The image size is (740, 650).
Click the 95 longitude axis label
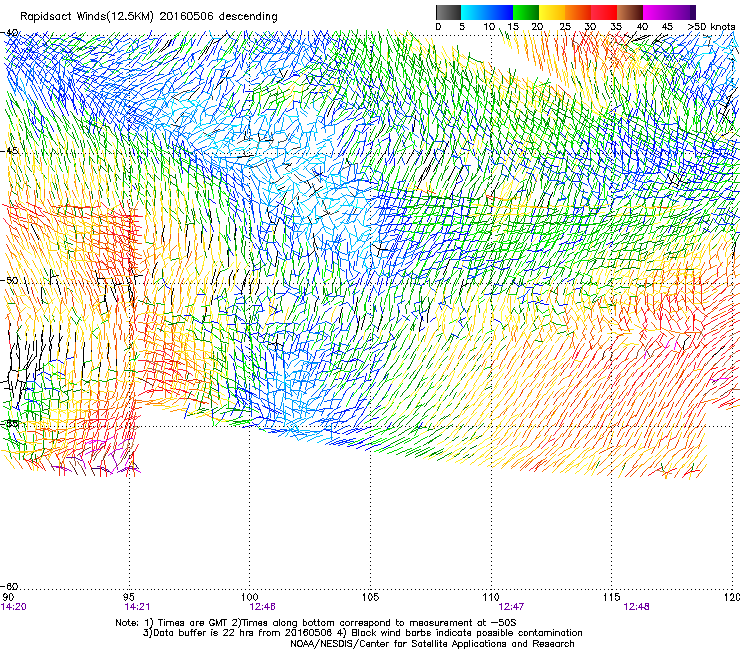pyautogui.click(x=129, y=597)
